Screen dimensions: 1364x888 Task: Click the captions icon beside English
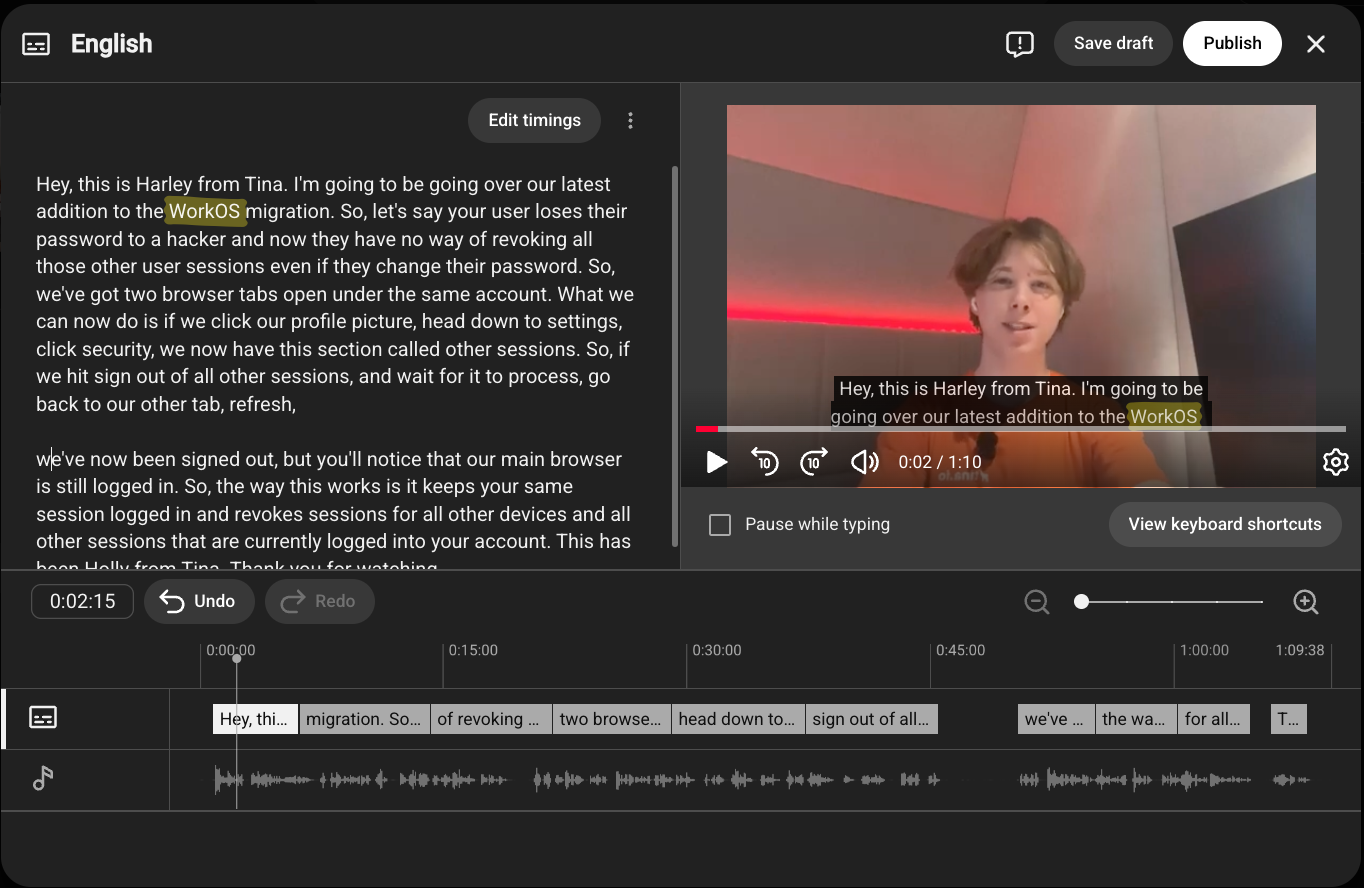tap(36, 44)
